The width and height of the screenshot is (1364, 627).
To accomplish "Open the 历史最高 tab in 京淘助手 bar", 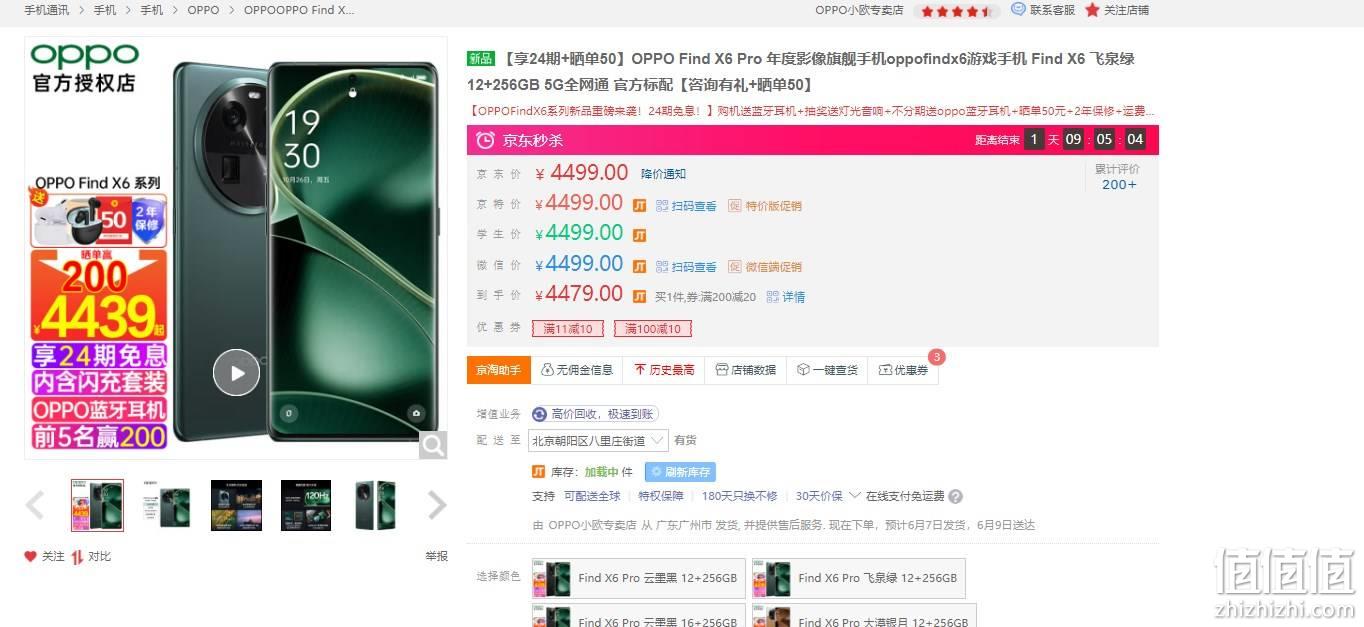I will [x=664, y=370].
